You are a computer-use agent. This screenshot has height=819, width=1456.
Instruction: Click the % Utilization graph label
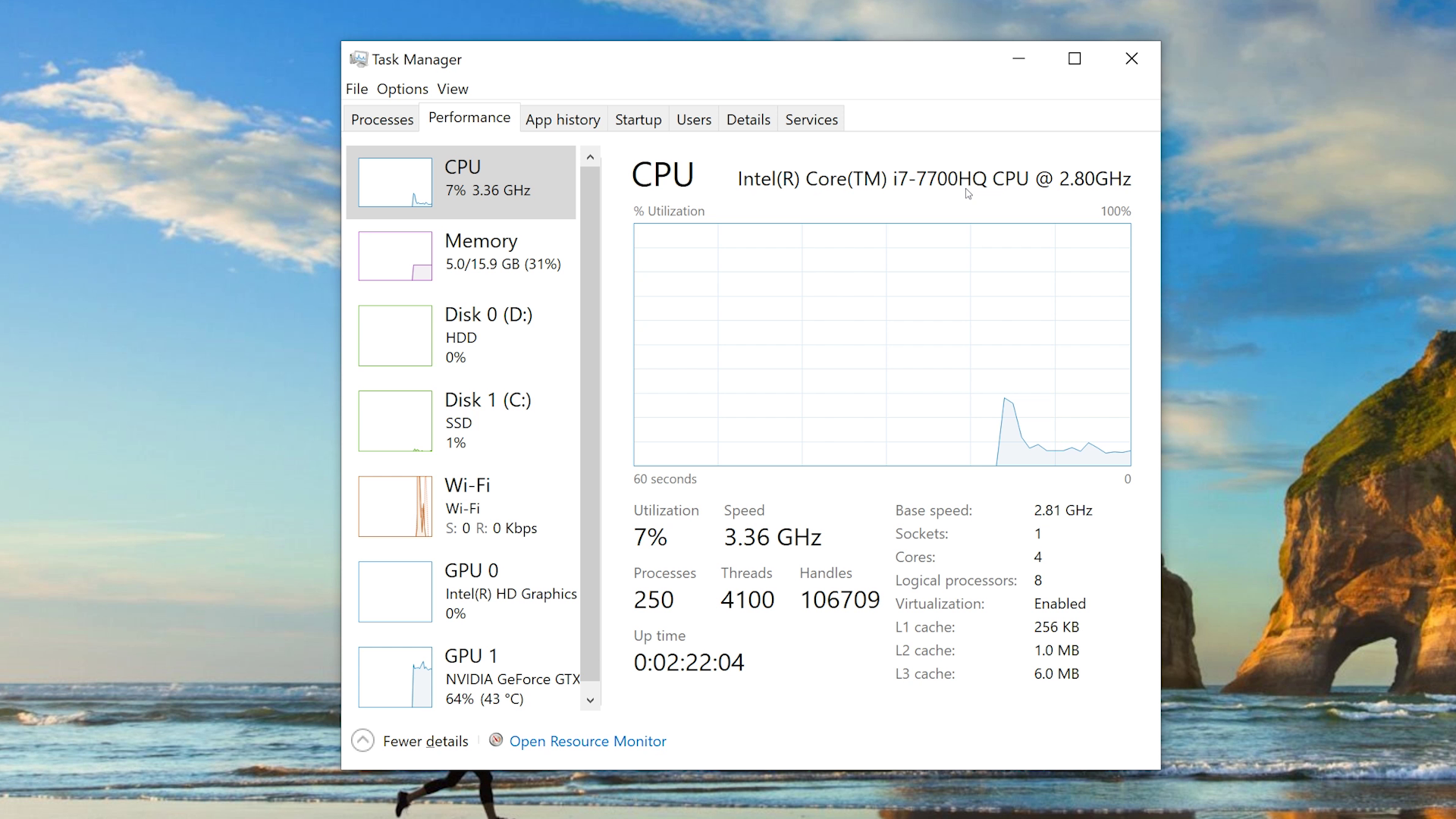[669, 212]
